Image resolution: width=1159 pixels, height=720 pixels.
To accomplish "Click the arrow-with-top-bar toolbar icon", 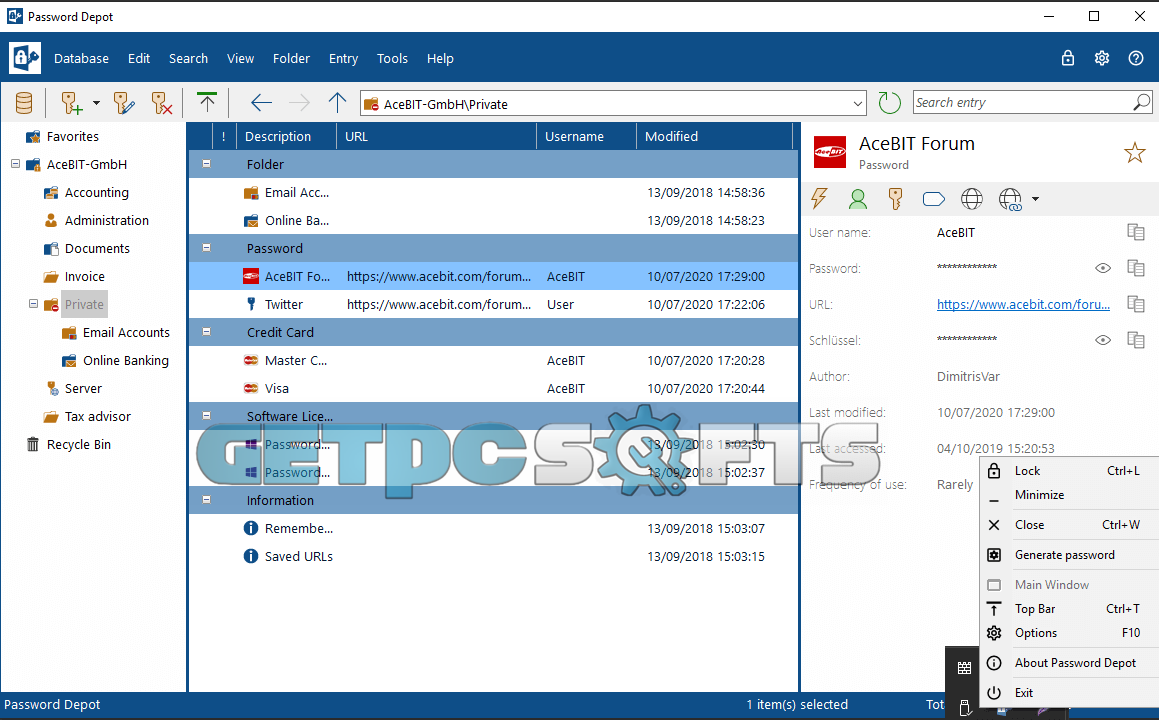I will (x=207, y=102).
